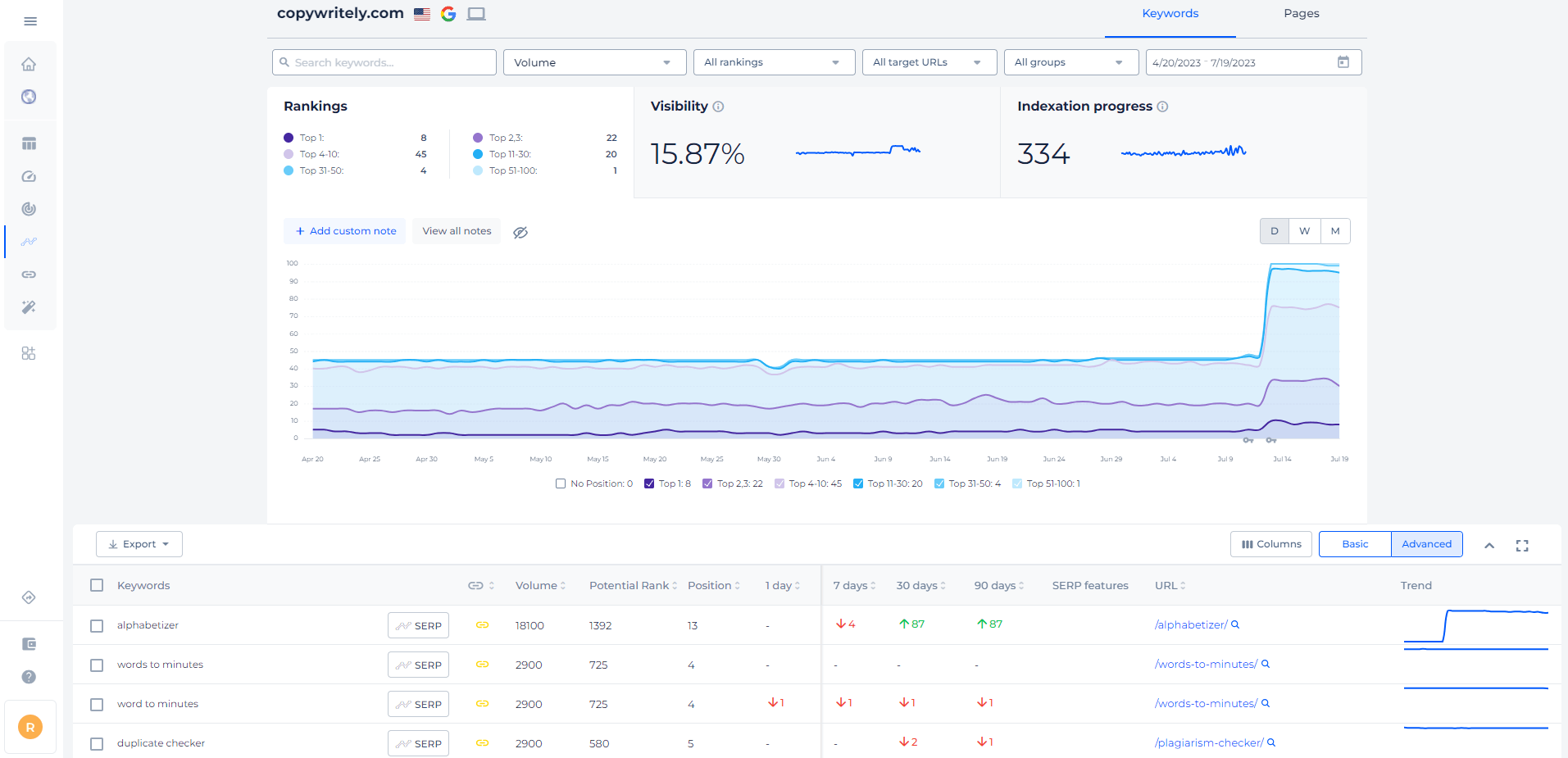Open the date range calendar icon
This screenshot has height=758, width=1568.
pos(1343,62)
